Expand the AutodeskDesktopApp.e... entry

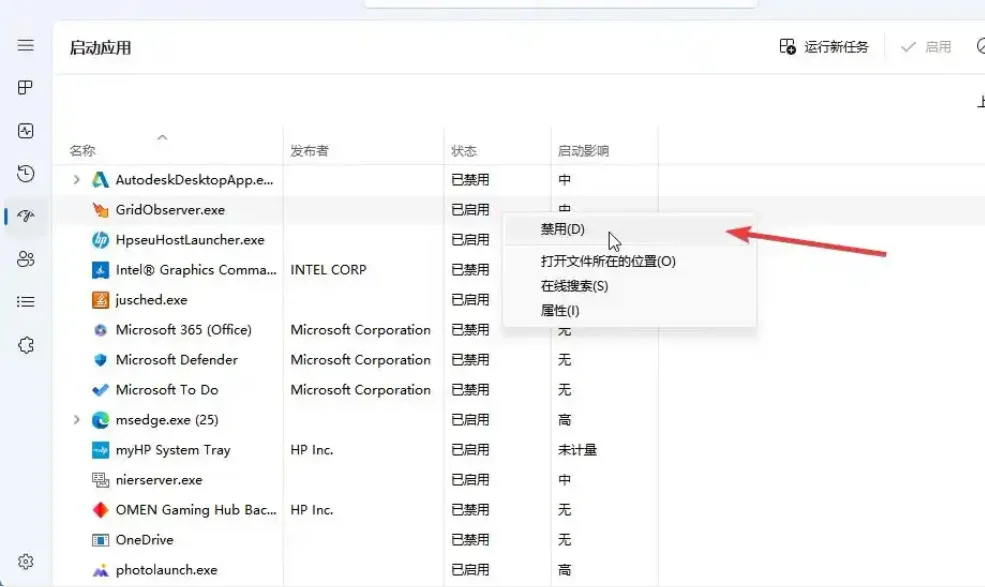(x=78, y=180)
